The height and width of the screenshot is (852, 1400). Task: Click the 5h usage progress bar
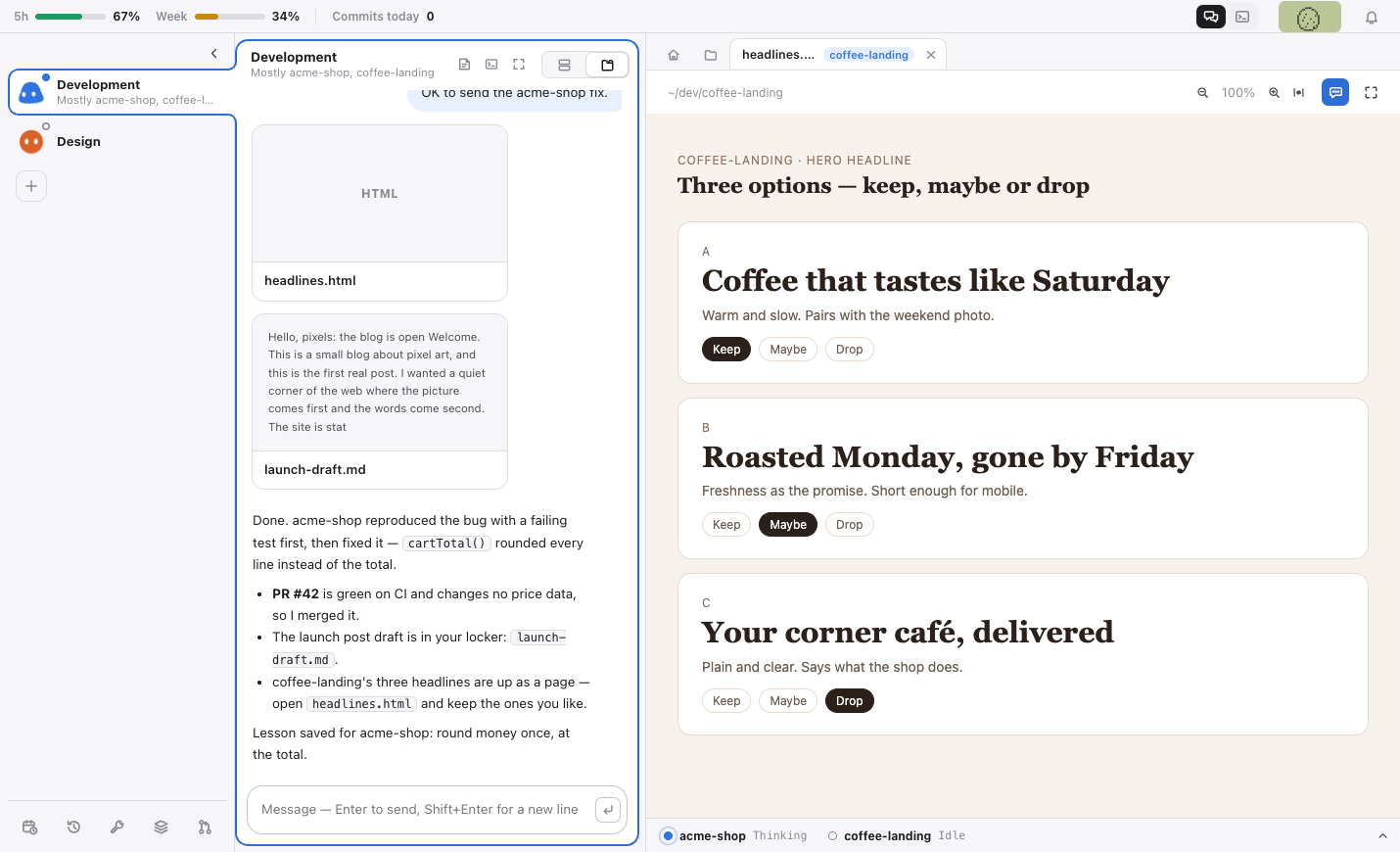70,17
